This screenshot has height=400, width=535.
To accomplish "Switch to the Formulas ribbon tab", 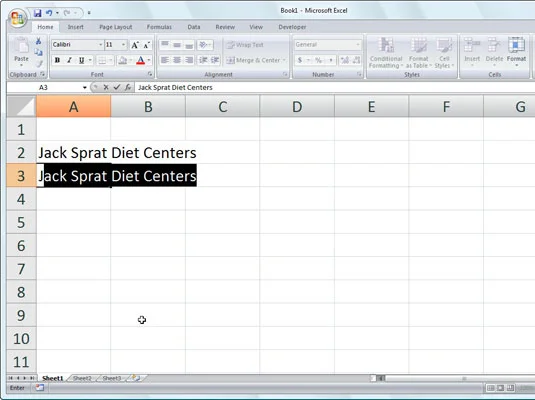I will (159, 27).
